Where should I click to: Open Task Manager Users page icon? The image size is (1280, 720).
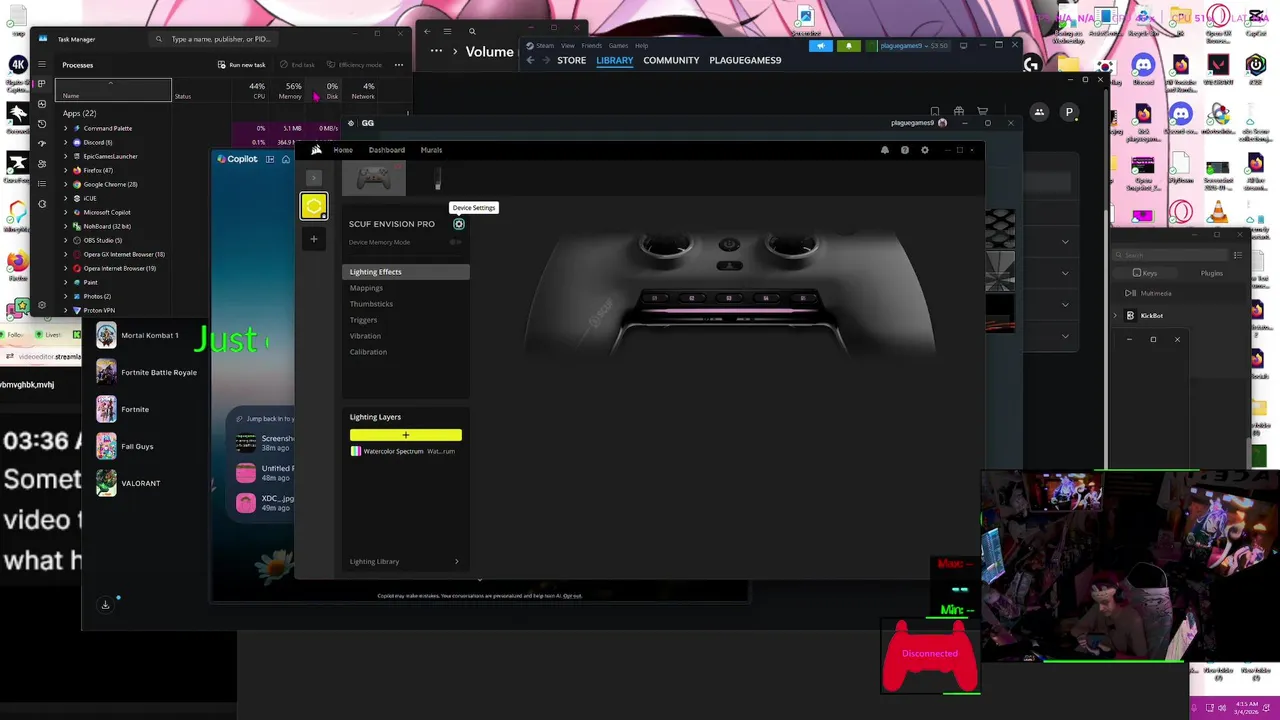coord(41,164)
